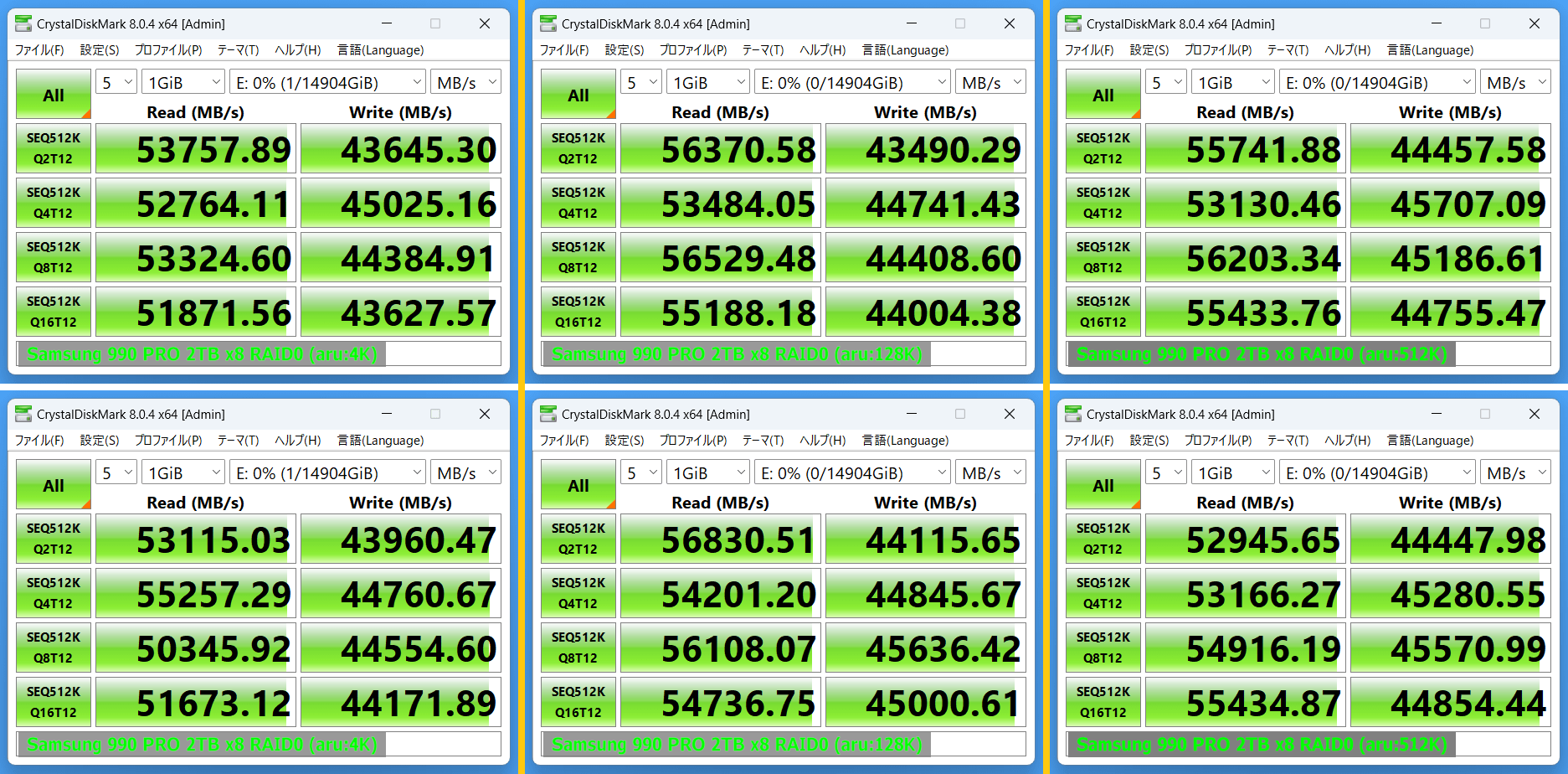Run SEQ512K Q2T12 test beside 56830.51
Viewport: 1568px width, 774px height.
[578, 539]
